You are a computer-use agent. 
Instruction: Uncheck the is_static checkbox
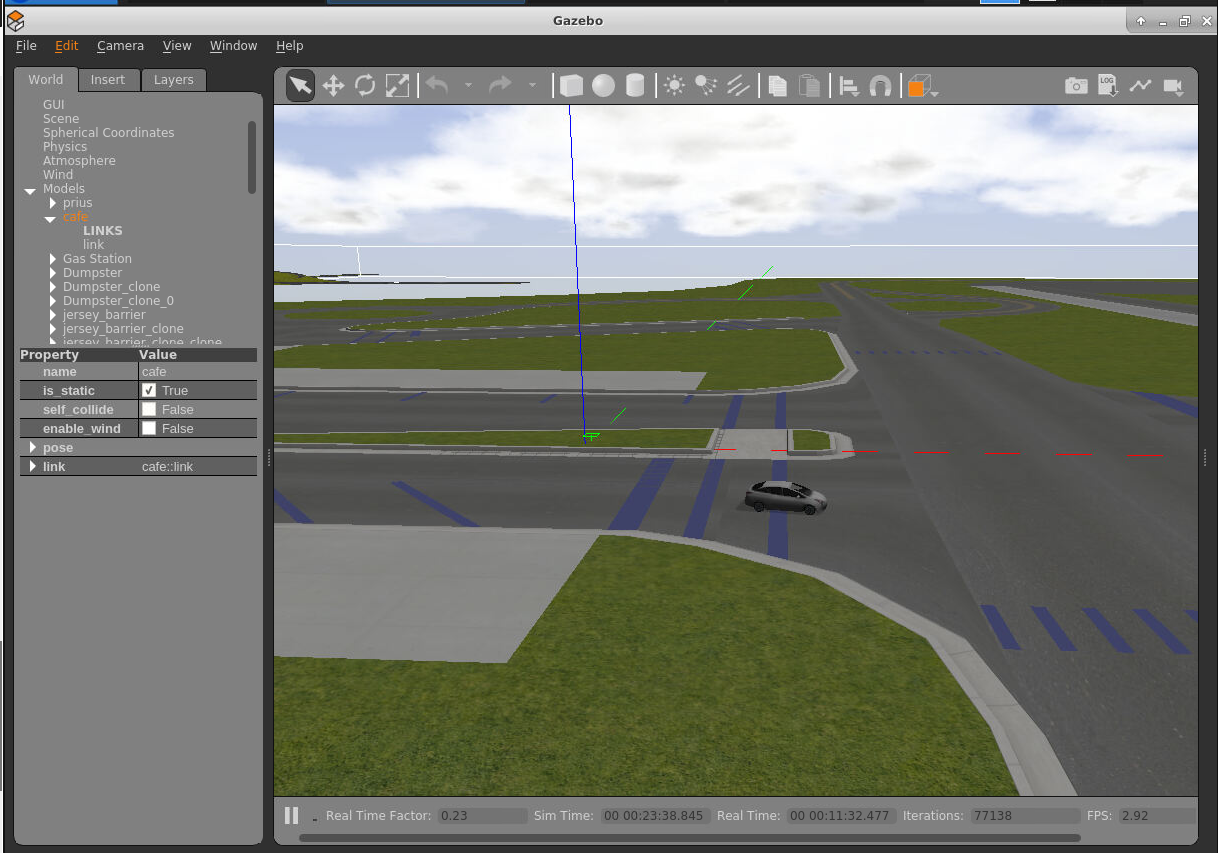pos(149,391)
